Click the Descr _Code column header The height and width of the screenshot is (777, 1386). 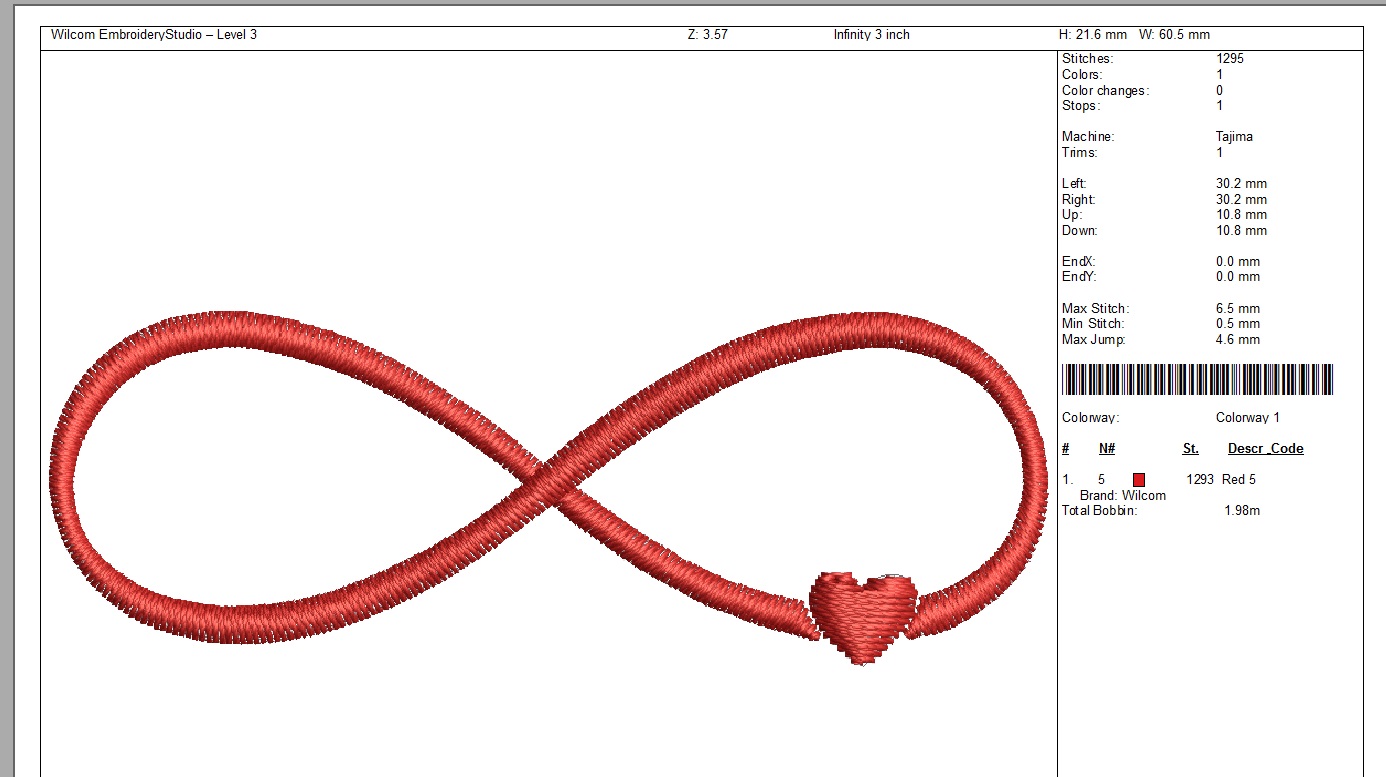tap(1265, 449)
